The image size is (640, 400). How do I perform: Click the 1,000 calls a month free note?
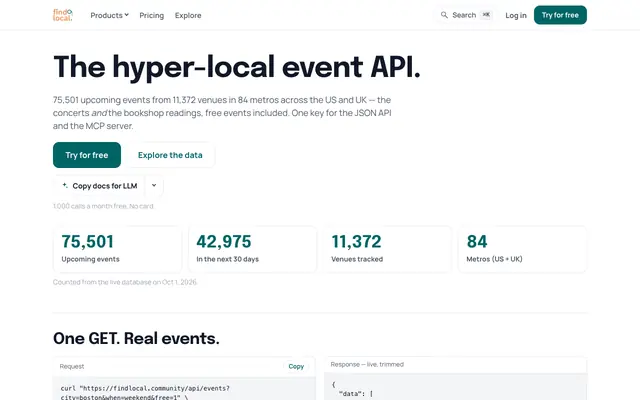[x=104, y=206]
